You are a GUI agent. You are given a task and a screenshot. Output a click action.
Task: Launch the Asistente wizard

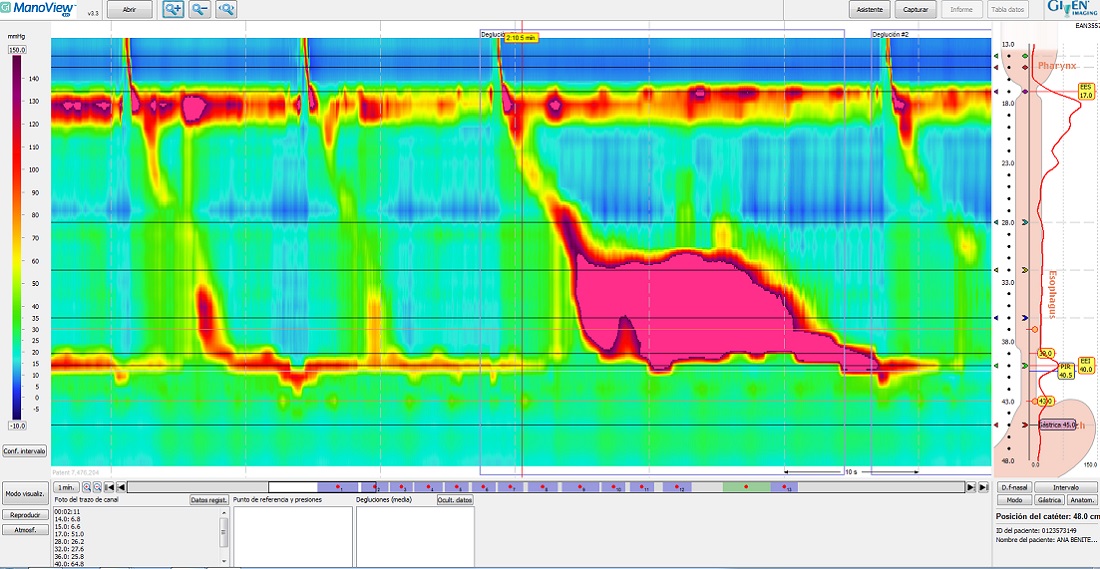(x=870, y=10)
